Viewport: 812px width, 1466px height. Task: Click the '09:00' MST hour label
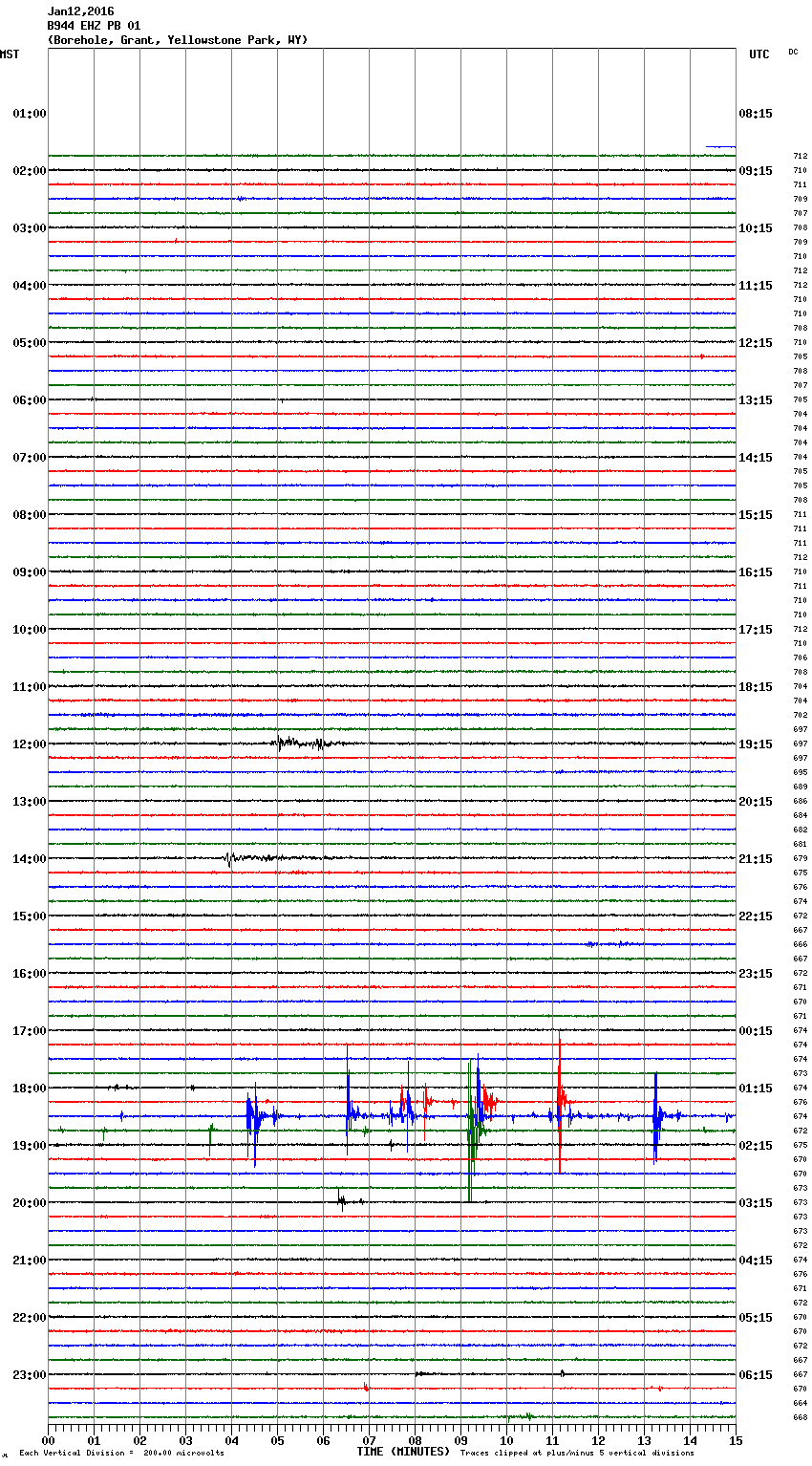pyautogui.click(x=30, y=572)
